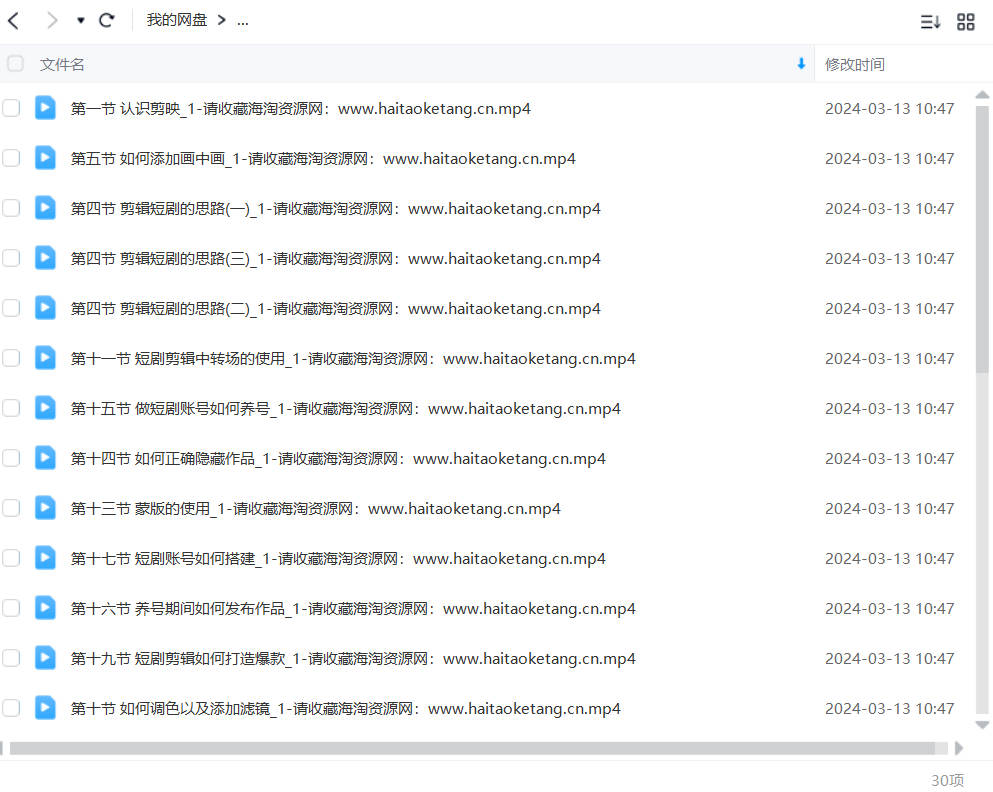Open file name 第十三节 蒙版的使用_1

point(315,509)
